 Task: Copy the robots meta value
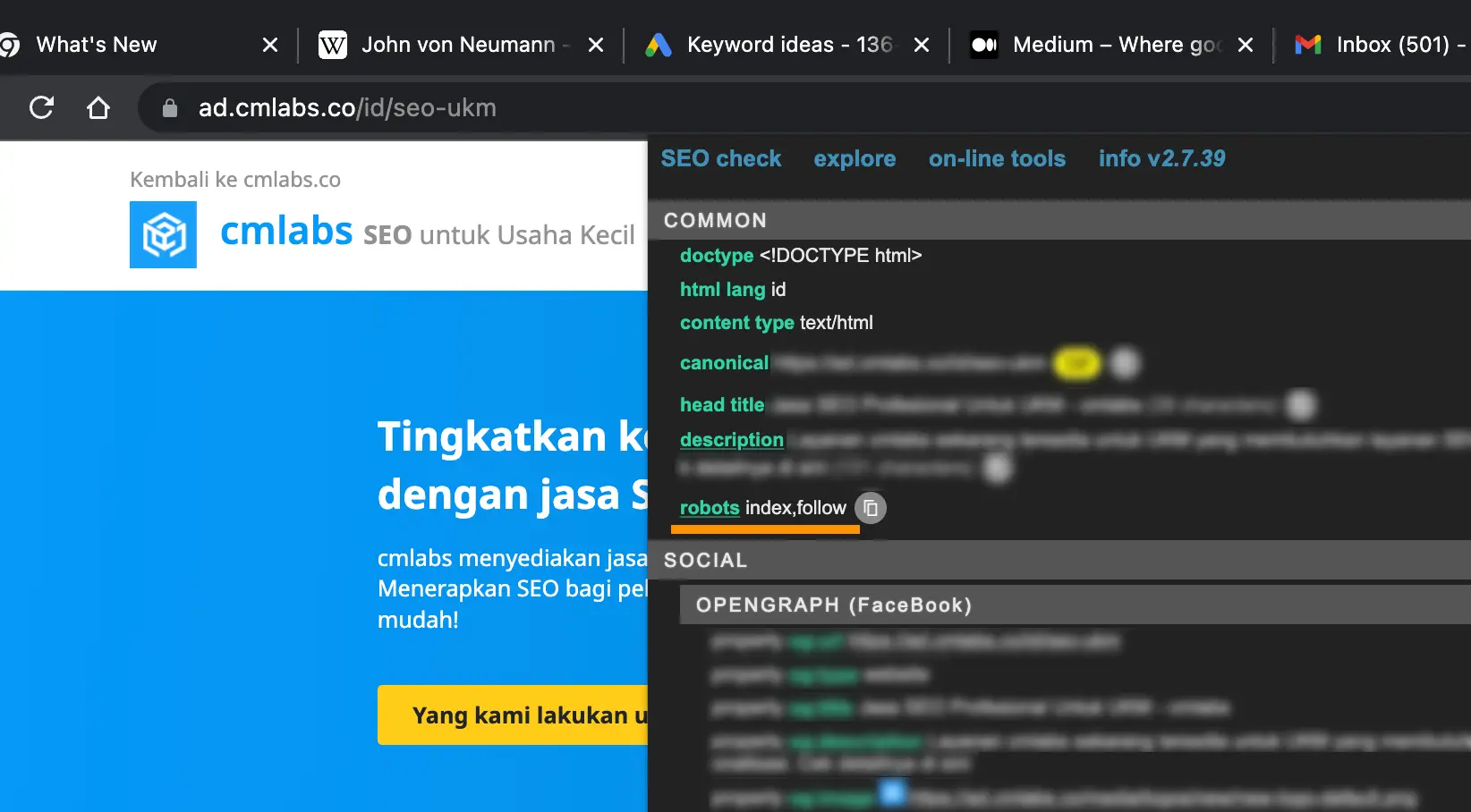[870, 508]
